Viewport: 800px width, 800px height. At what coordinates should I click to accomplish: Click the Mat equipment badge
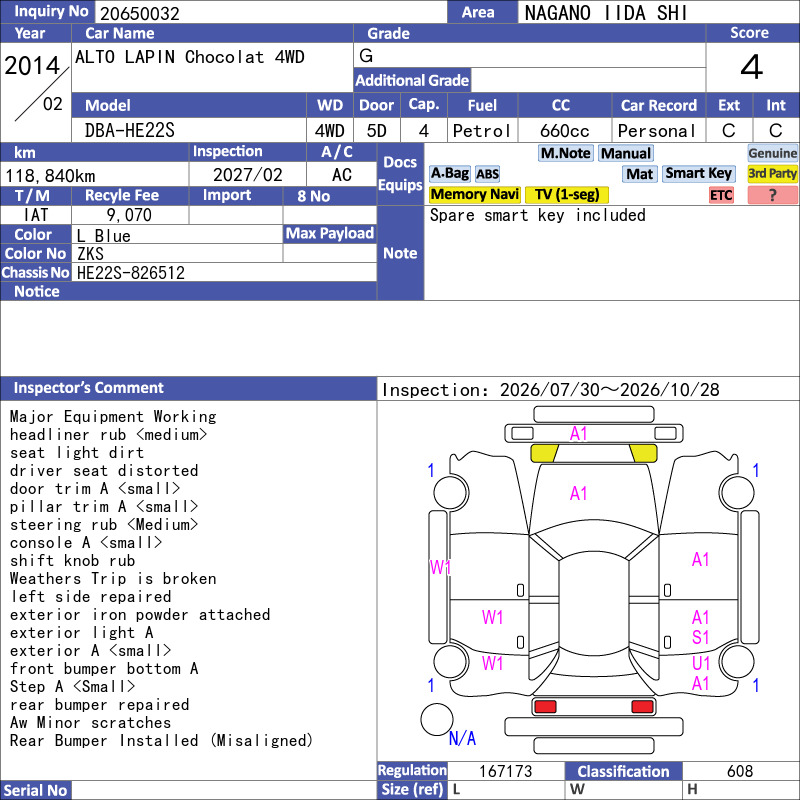(x=639, y=174)
